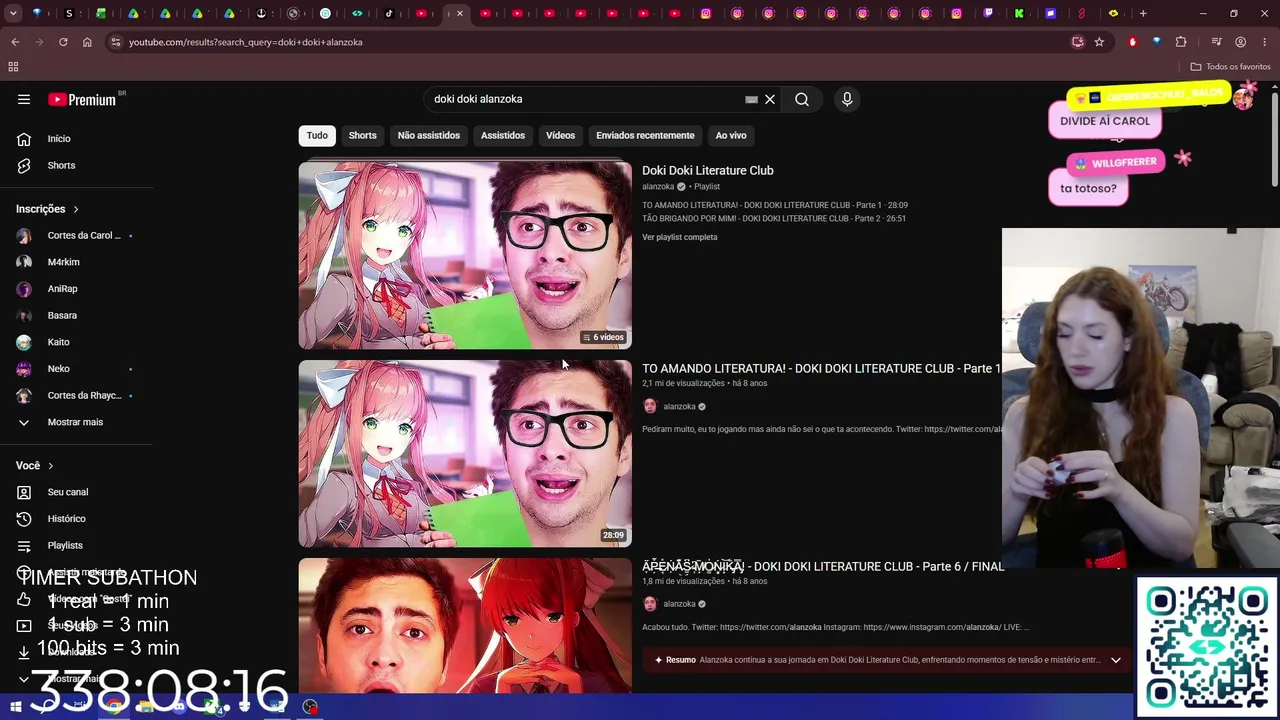
Task: Show Enviados recentemente results
Action: coord(645,135)
